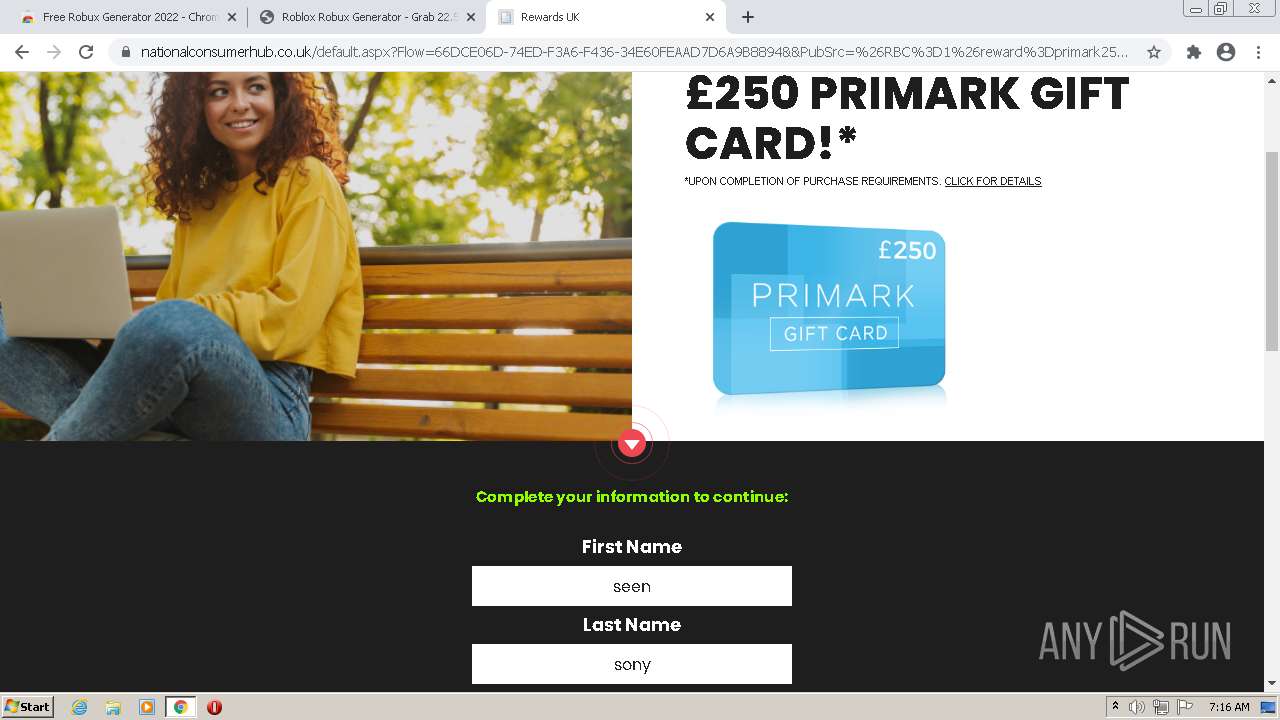Open the Chrome extensions puzzle icon
Screen dimensions: 1280x720
1193,52
